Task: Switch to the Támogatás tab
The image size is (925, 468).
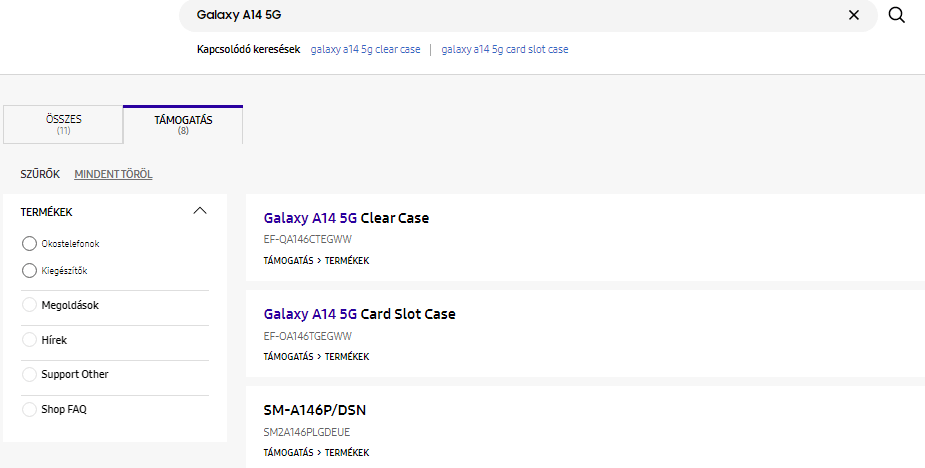Action: point(183,124)
